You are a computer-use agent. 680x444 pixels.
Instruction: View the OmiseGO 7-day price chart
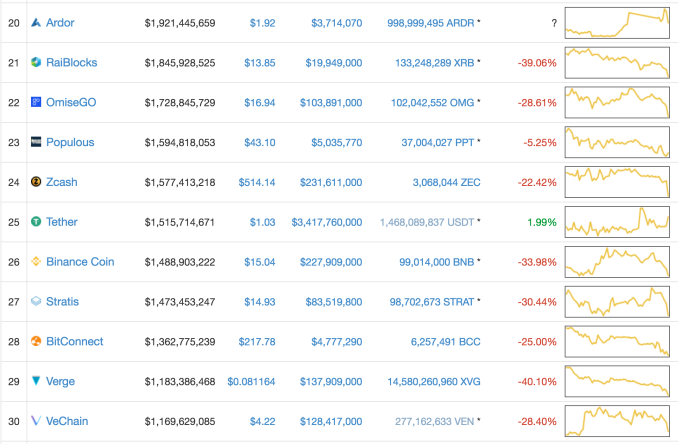coord(617,102)
